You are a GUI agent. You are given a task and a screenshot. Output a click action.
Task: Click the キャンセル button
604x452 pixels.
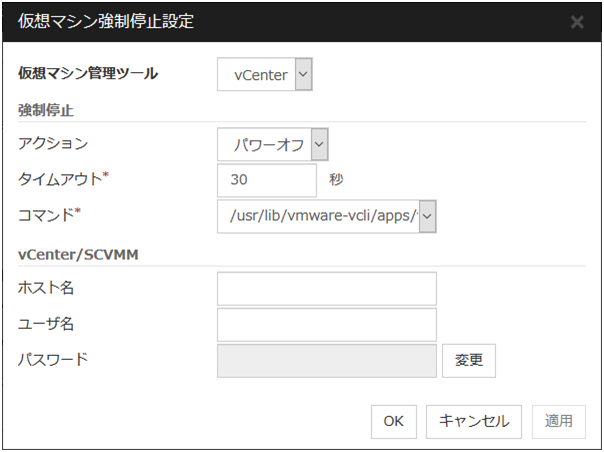(474, 421)
